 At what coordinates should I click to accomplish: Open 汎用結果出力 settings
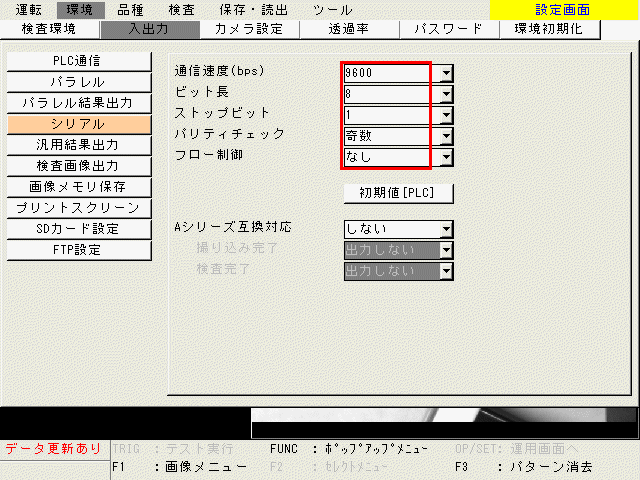(77, 145)
